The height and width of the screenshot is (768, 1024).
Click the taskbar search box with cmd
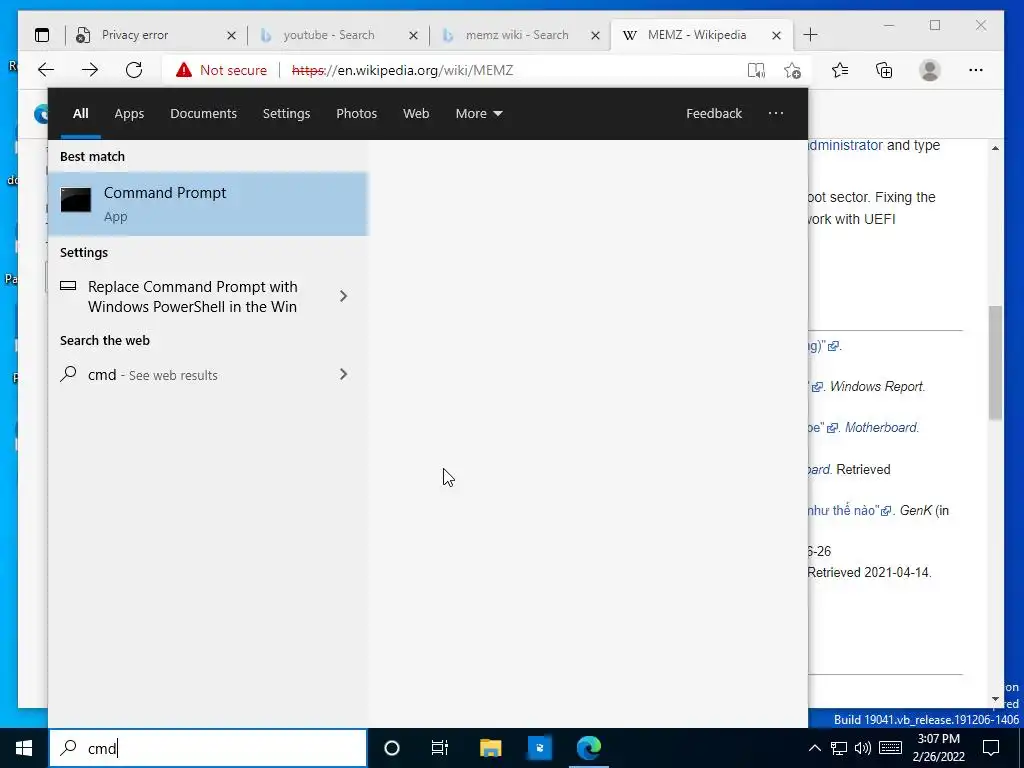(x=208, y=748)
